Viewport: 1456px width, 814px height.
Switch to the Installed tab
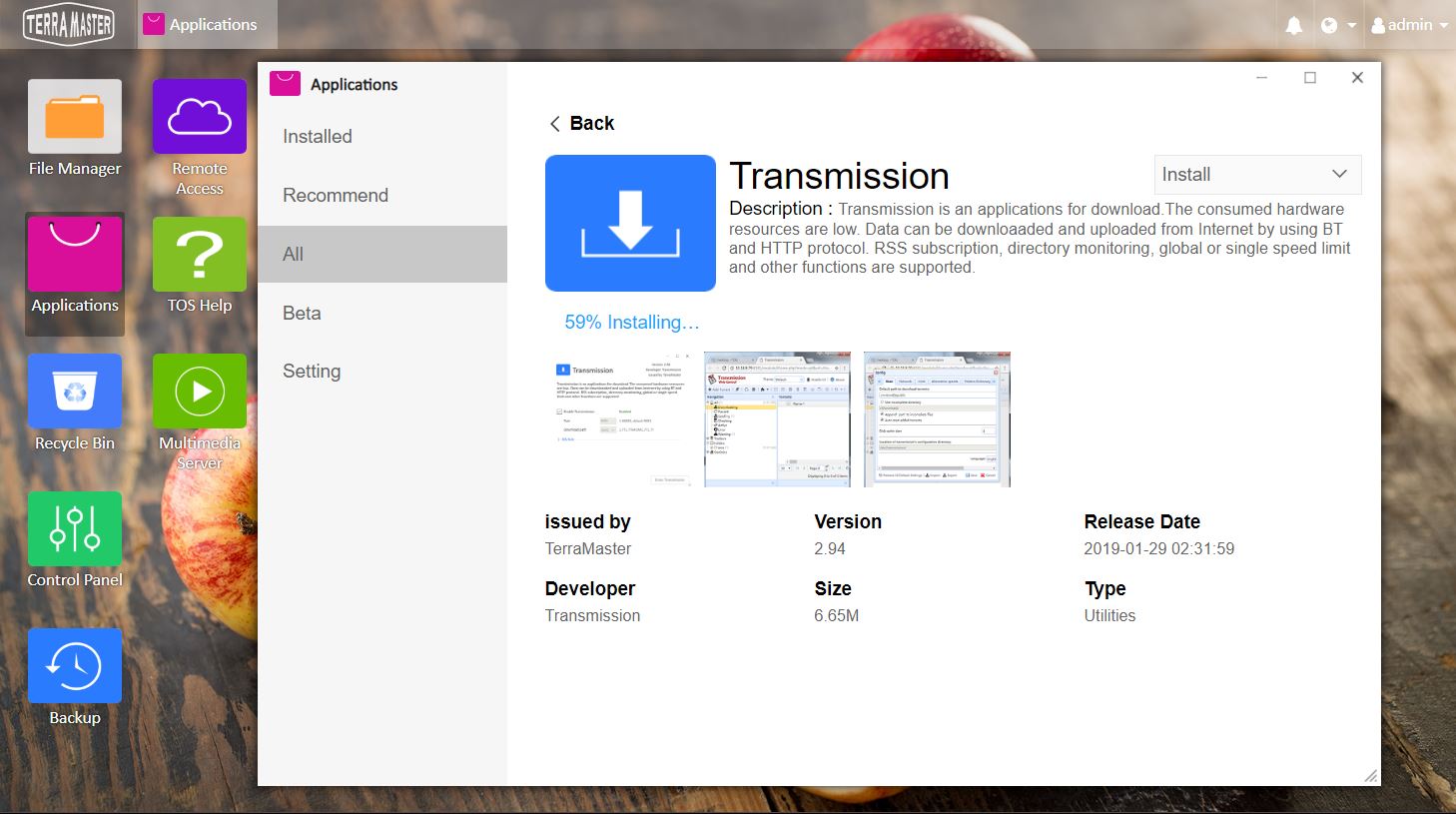pos(318,137)
